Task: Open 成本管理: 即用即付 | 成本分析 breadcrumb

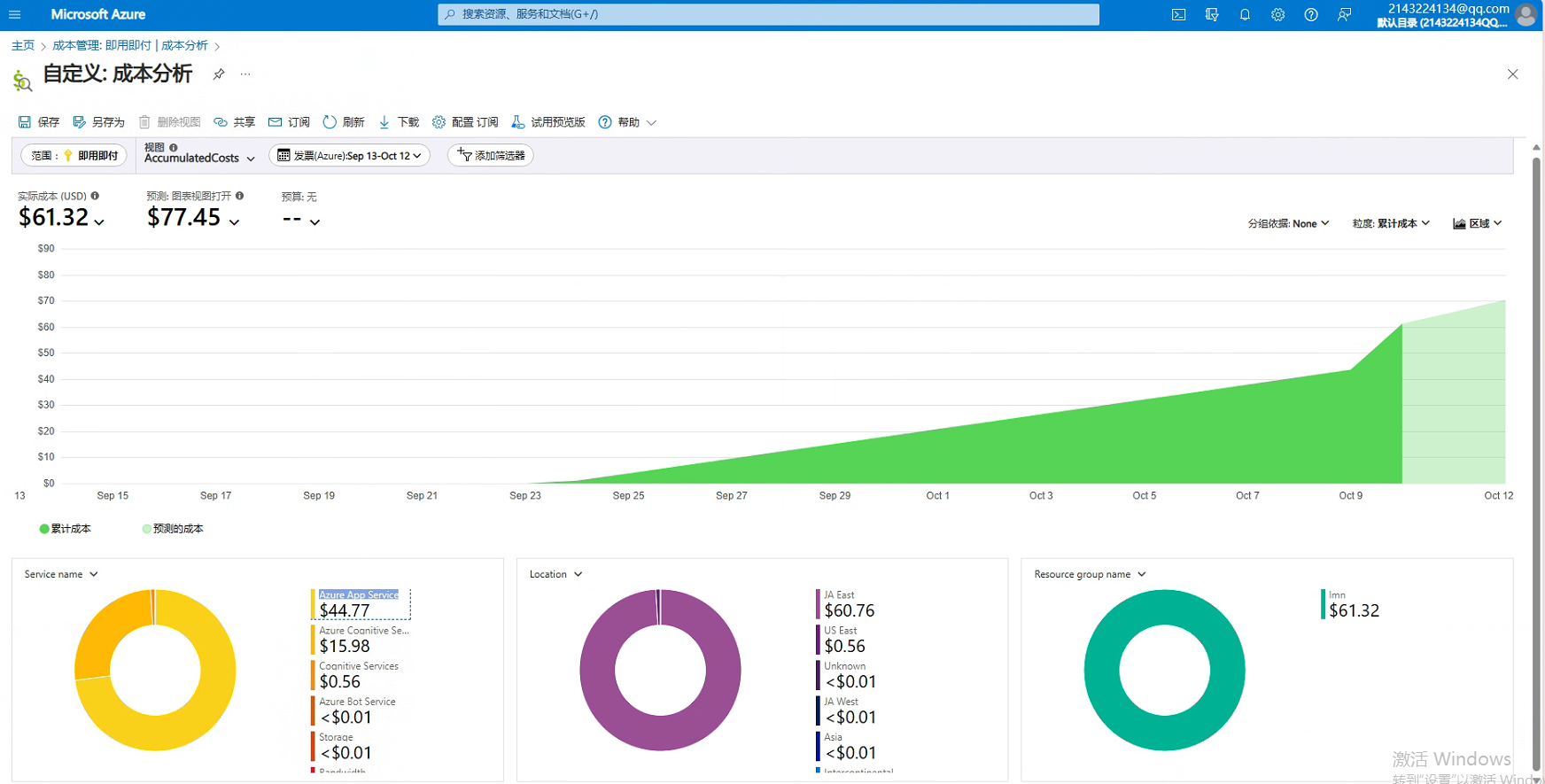Action: [130, 45]
